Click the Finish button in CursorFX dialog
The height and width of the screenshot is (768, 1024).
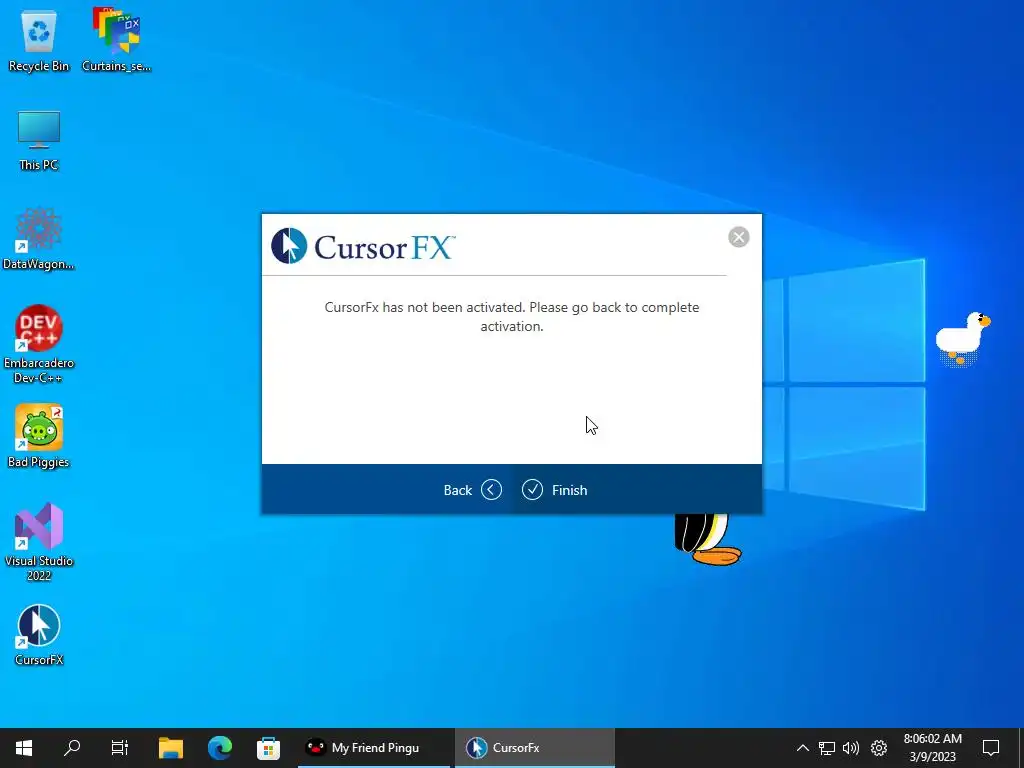coord(554,490)
